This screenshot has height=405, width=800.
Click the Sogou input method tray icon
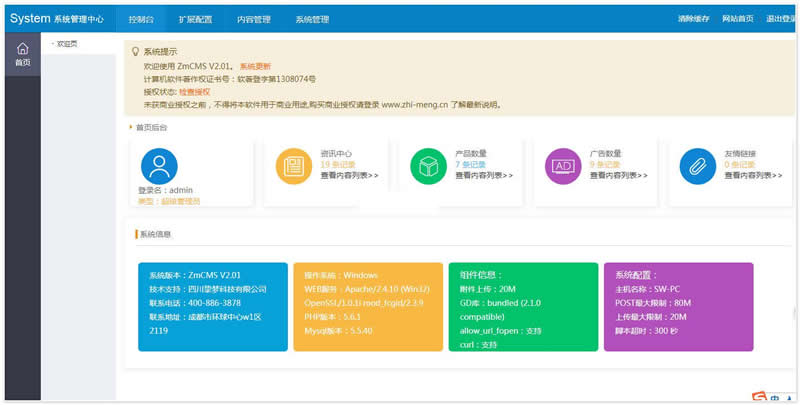click(761, 397)
